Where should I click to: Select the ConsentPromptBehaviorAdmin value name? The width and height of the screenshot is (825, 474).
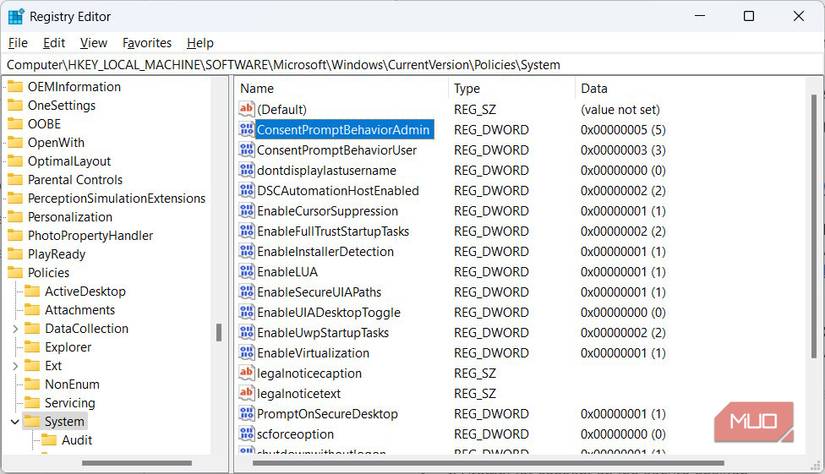[x=344, y=129]
